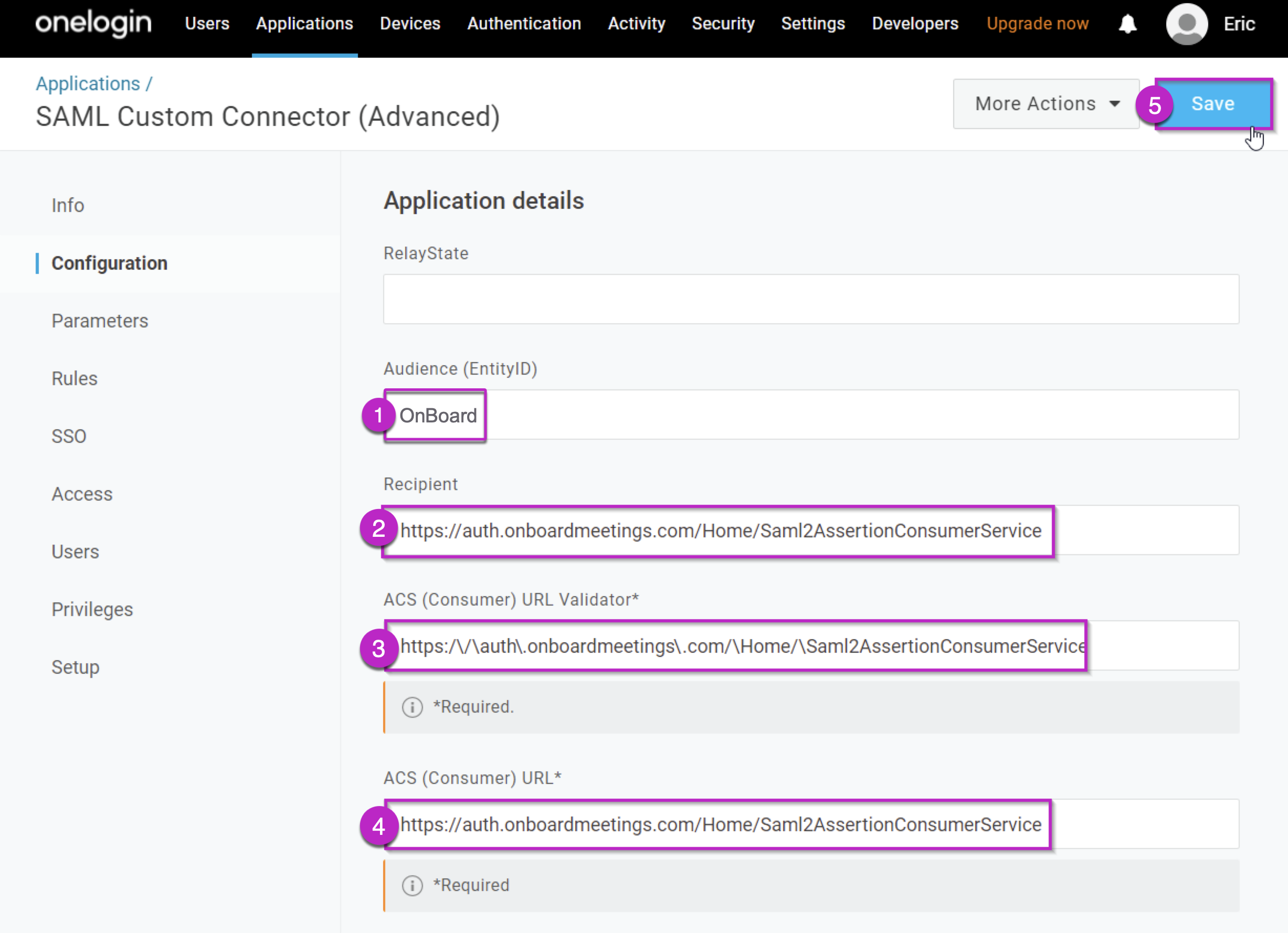The height and width of the screenshot is (933, 1288).
Task: Open the Activity menu
Action: [637, 24]
